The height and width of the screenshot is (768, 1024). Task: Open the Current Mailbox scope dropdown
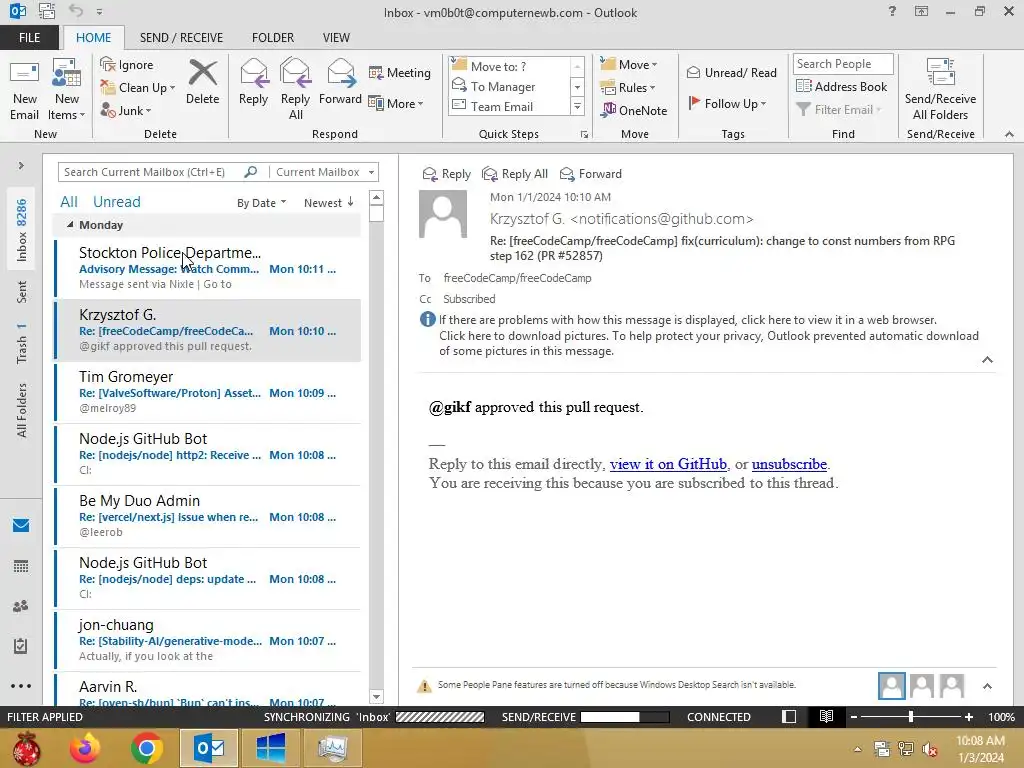tap(325, 172)
